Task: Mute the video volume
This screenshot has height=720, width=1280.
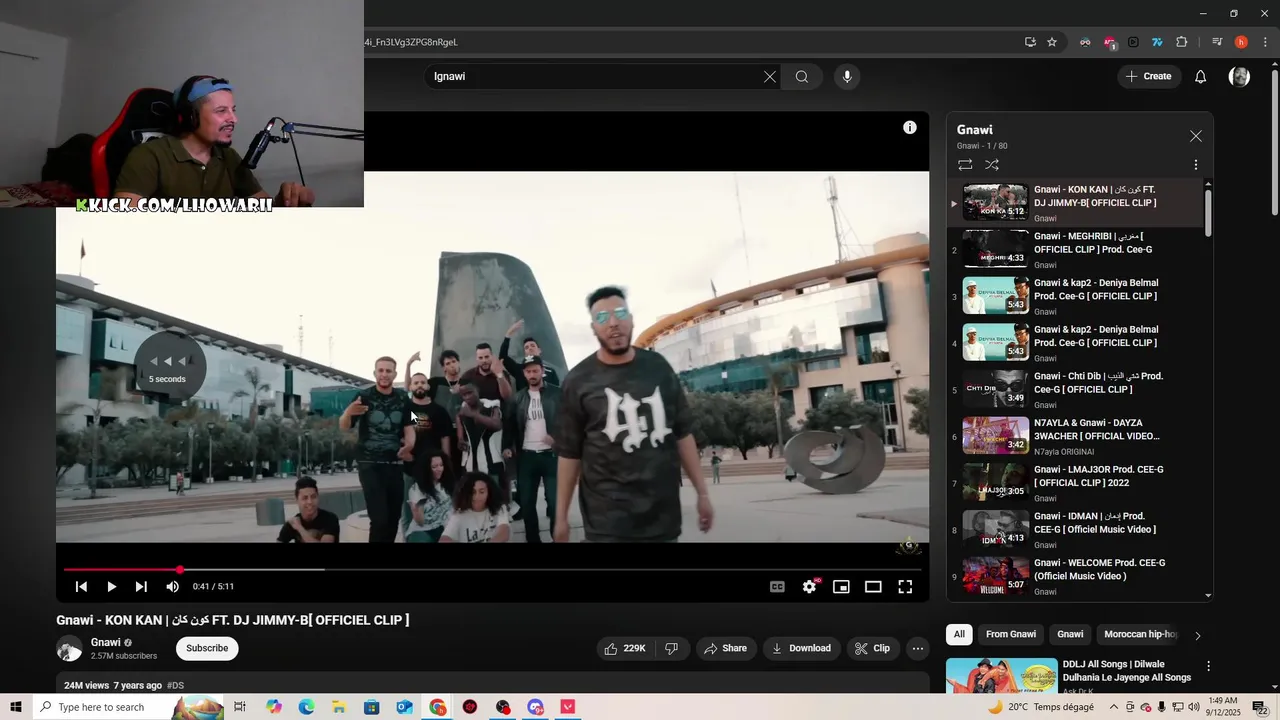Action: click(172, 587)
